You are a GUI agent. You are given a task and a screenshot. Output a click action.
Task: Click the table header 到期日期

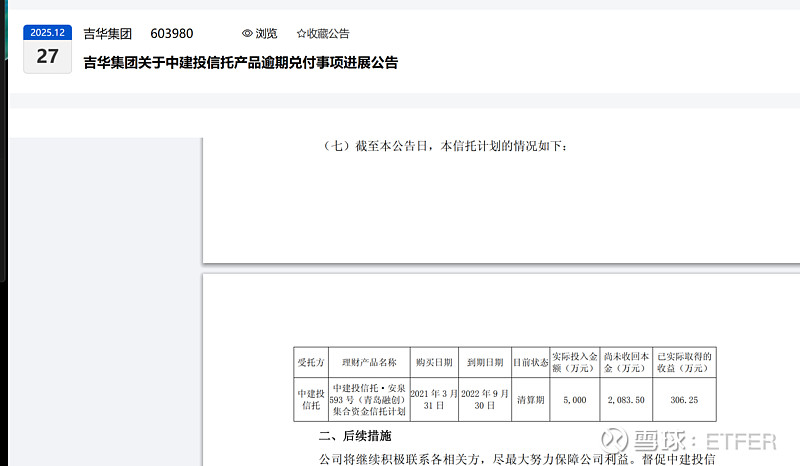[x=485, y=362]
